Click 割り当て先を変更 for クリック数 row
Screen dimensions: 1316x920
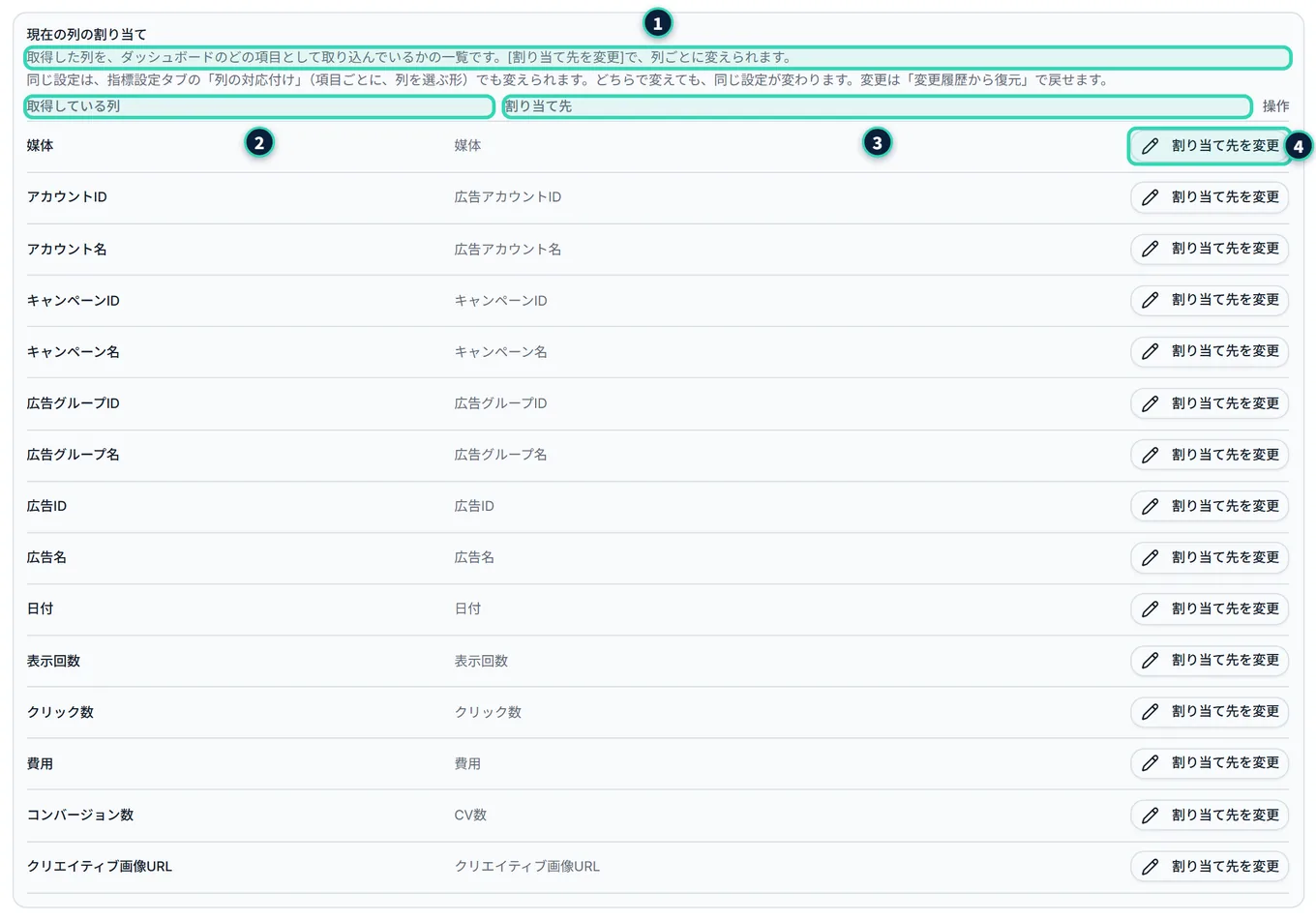tap(1210, 711)
